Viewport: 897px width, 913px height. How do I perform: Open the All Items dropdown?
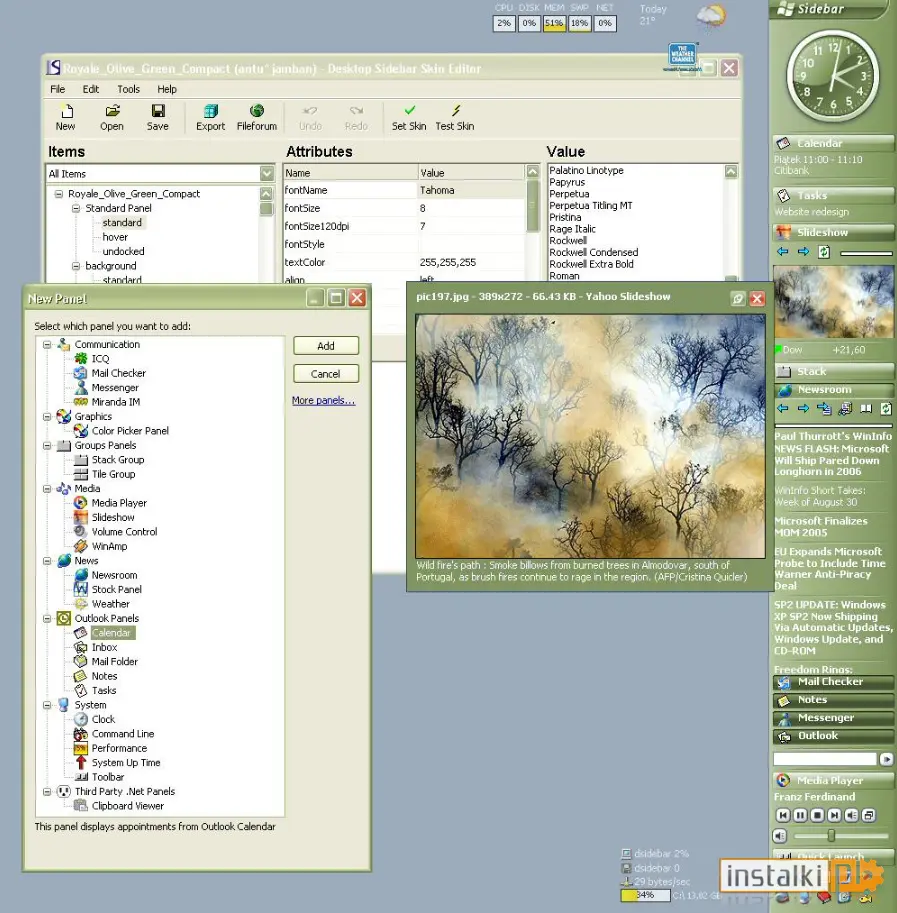267,174
